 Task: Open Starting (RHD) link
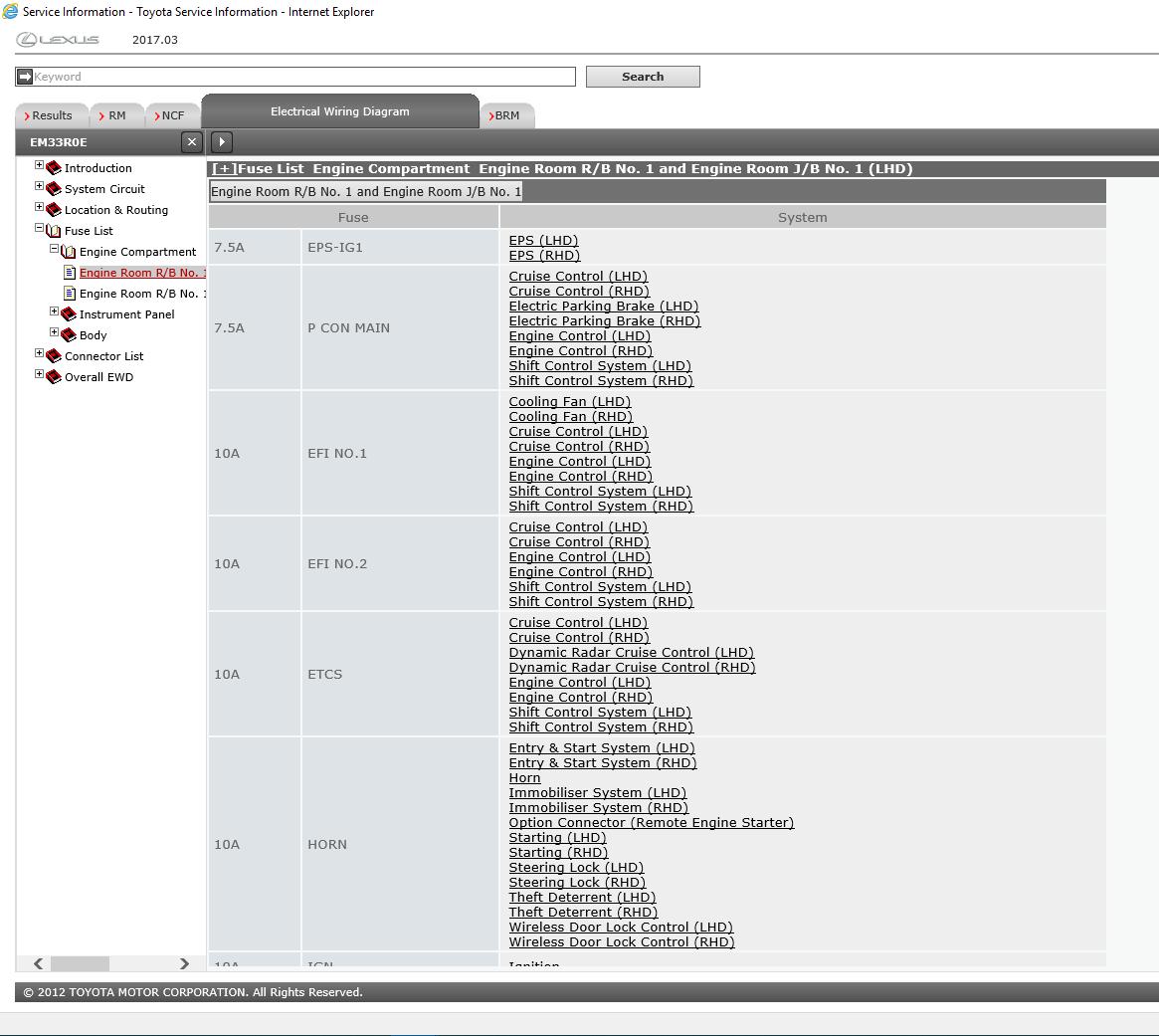click(x=558, y=853)
